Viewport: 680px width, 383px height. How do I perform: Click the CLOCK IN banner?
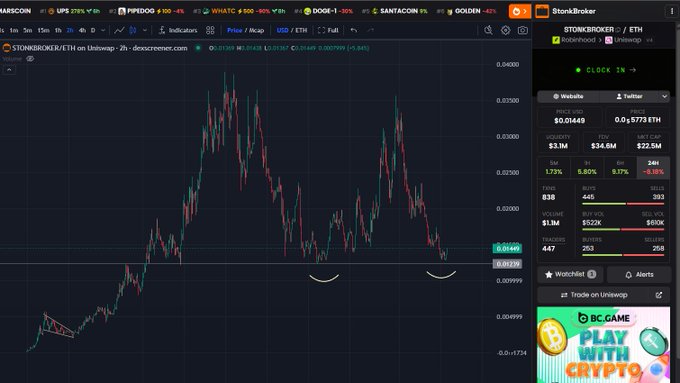point(605,70)
